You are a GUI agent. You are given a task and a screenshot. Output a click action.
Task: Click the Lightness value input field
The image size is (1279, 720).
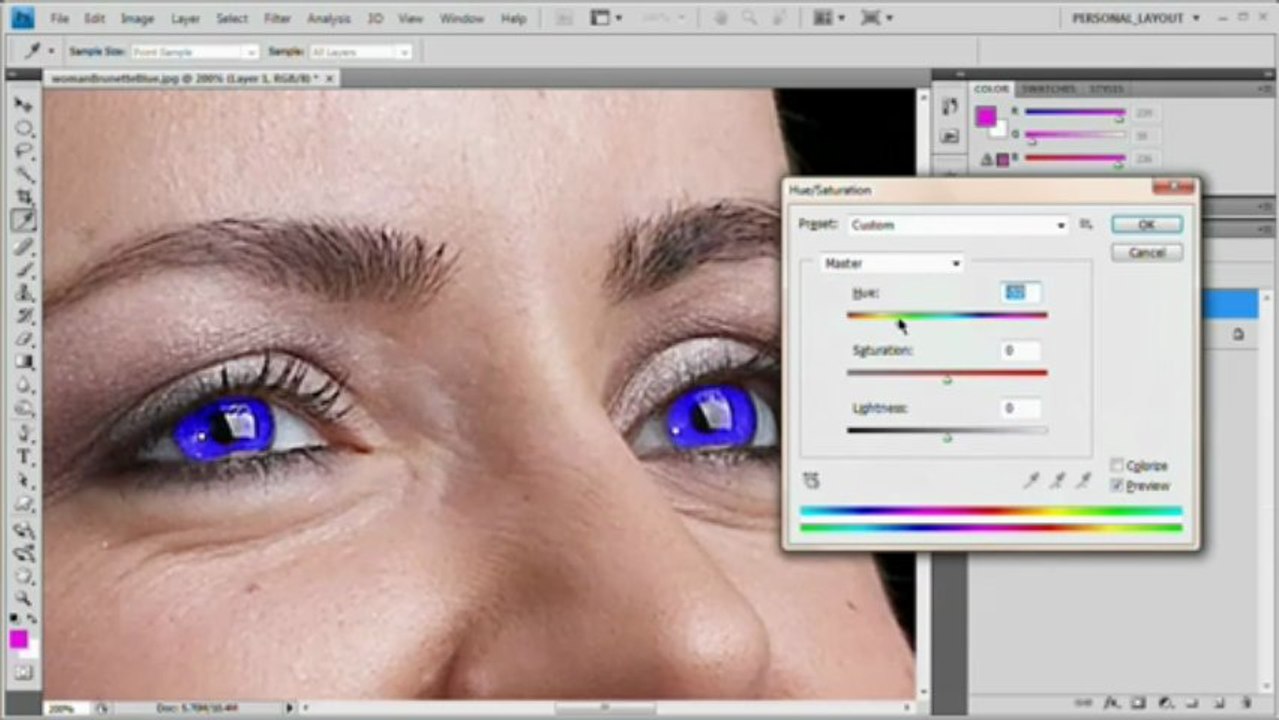1021,408
